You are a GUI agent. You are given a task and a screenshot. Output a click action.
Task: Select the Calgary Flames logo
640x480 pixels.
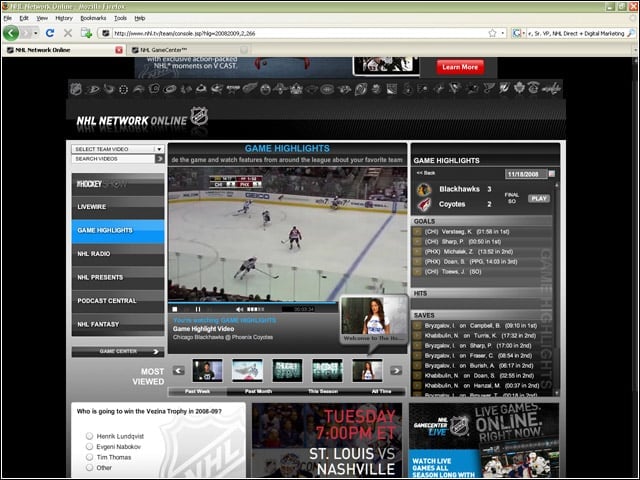(x=153, y=88)
